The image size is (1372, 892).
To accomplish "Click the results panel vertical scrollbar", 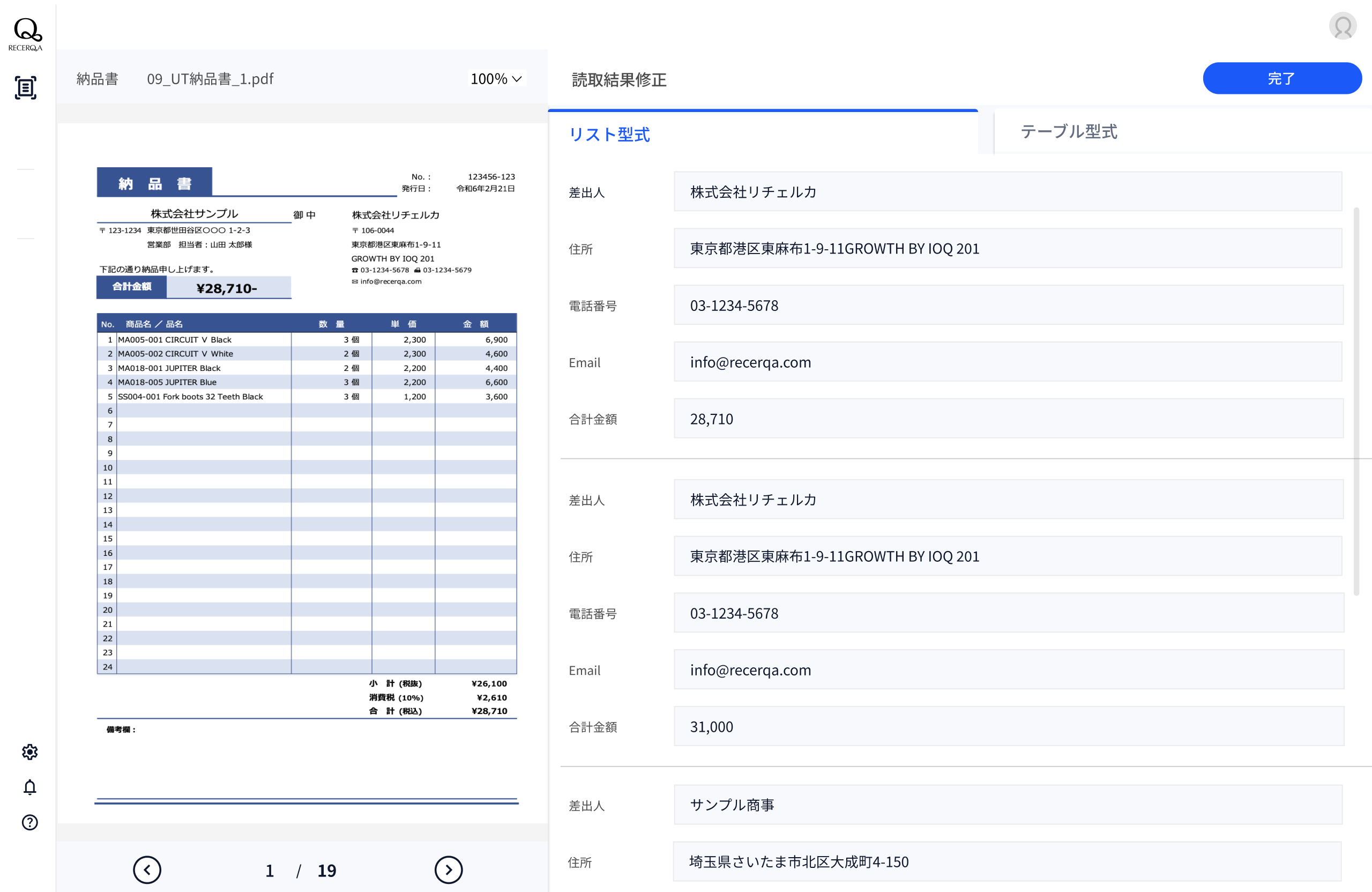I will coord(1356,402).
